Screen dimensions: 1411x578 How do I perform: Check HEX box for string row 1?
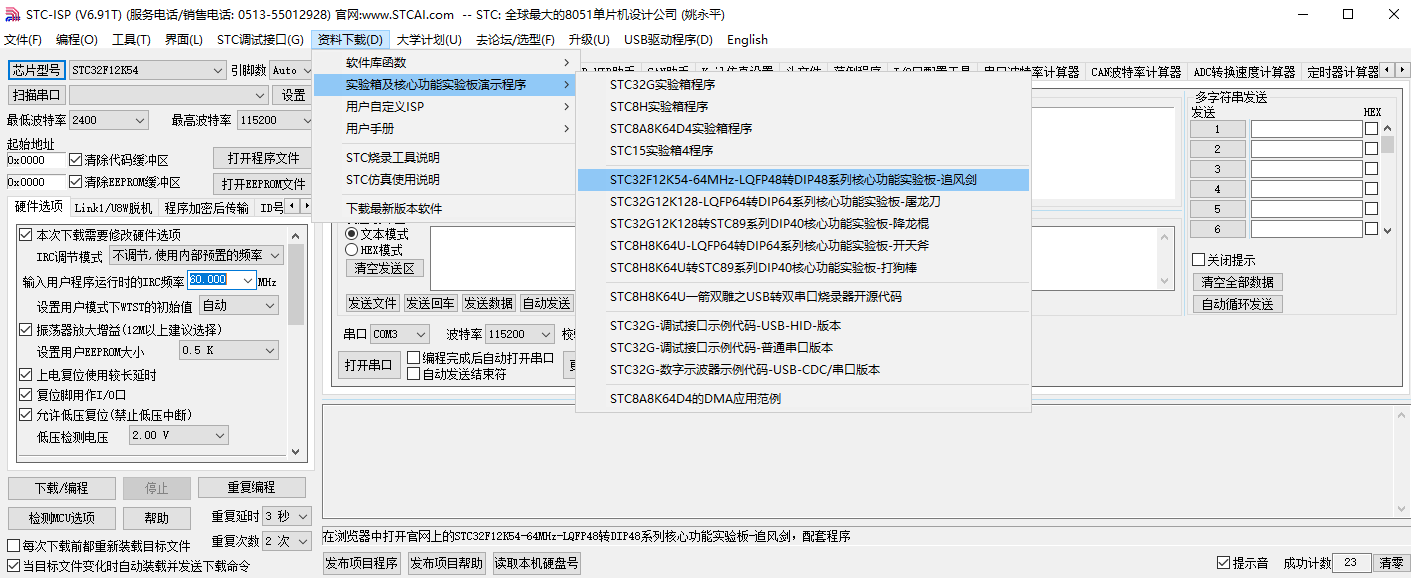1371,129
